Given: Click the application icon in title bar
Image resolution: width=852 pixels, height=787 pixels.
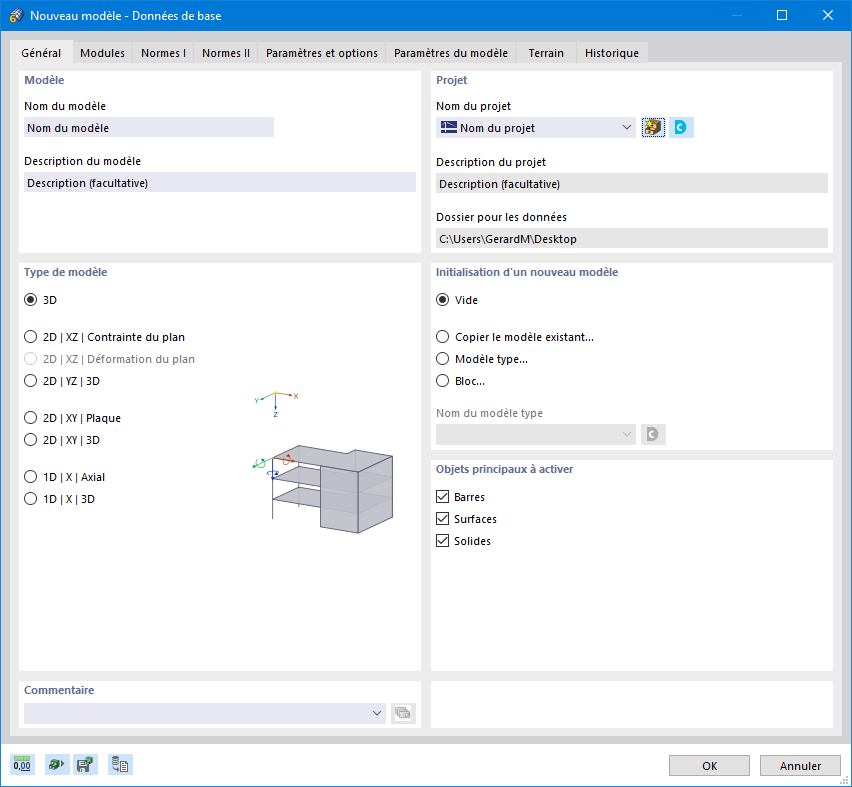Looking at the screenshot, I should 16,15.
